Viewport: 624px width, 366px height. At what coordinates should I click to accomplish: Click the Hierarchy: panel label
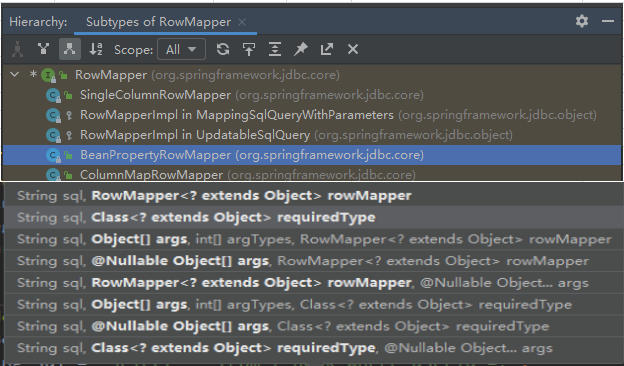pos(38,22)
